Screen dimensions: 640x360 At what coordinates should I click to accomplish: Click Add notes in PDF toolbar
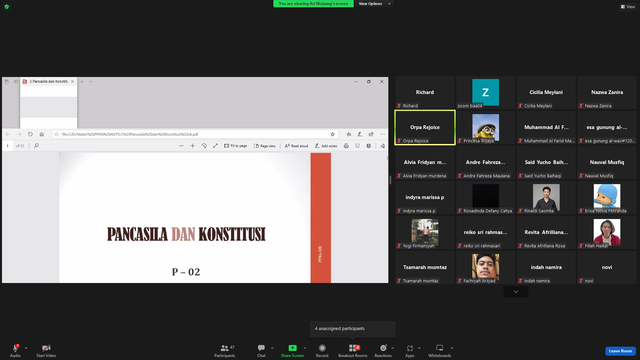click(x=326, y=146)
